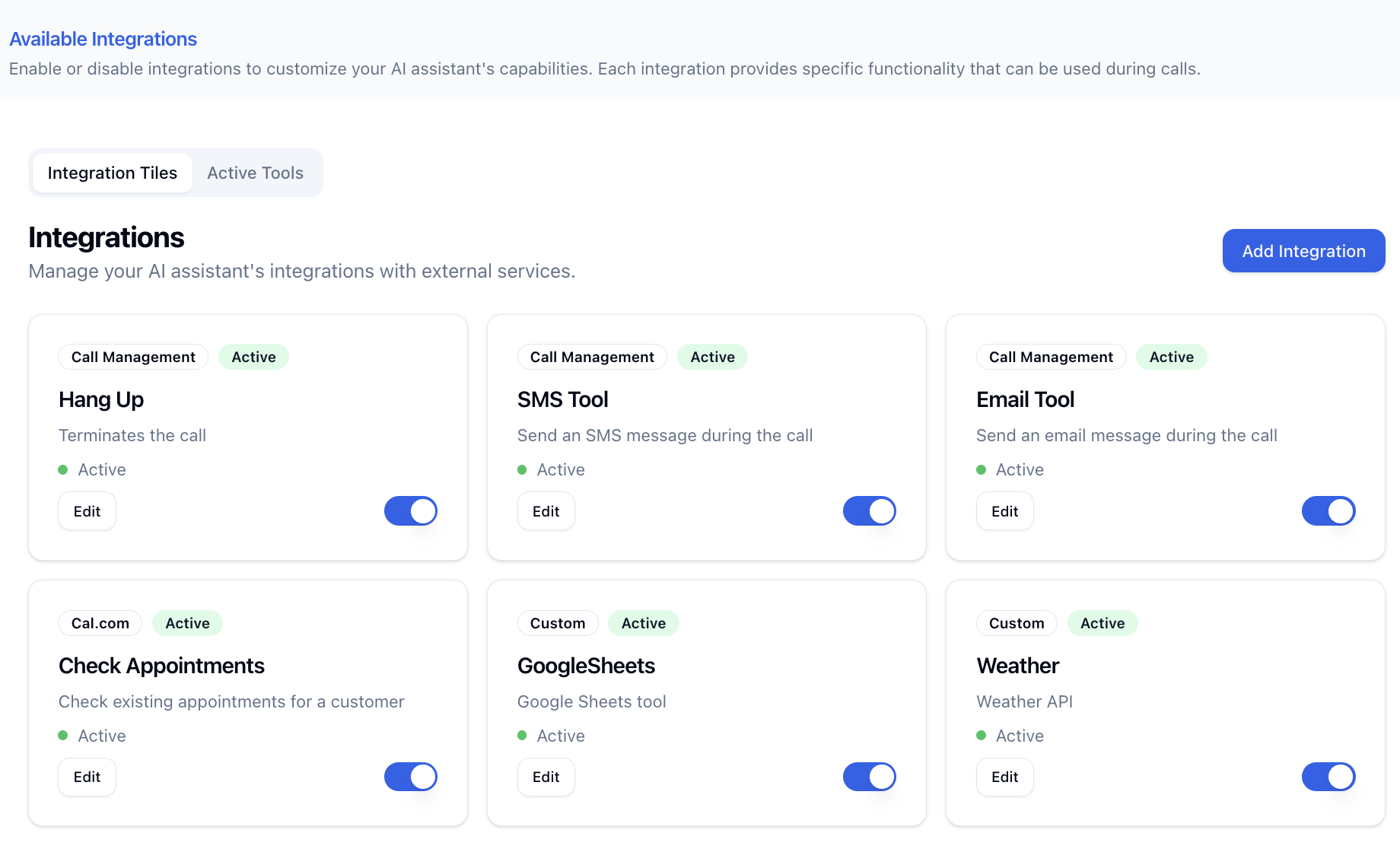Edit the Weather integration
Viewport: 1400px width, 852px height.
(x=1004, y=777)
